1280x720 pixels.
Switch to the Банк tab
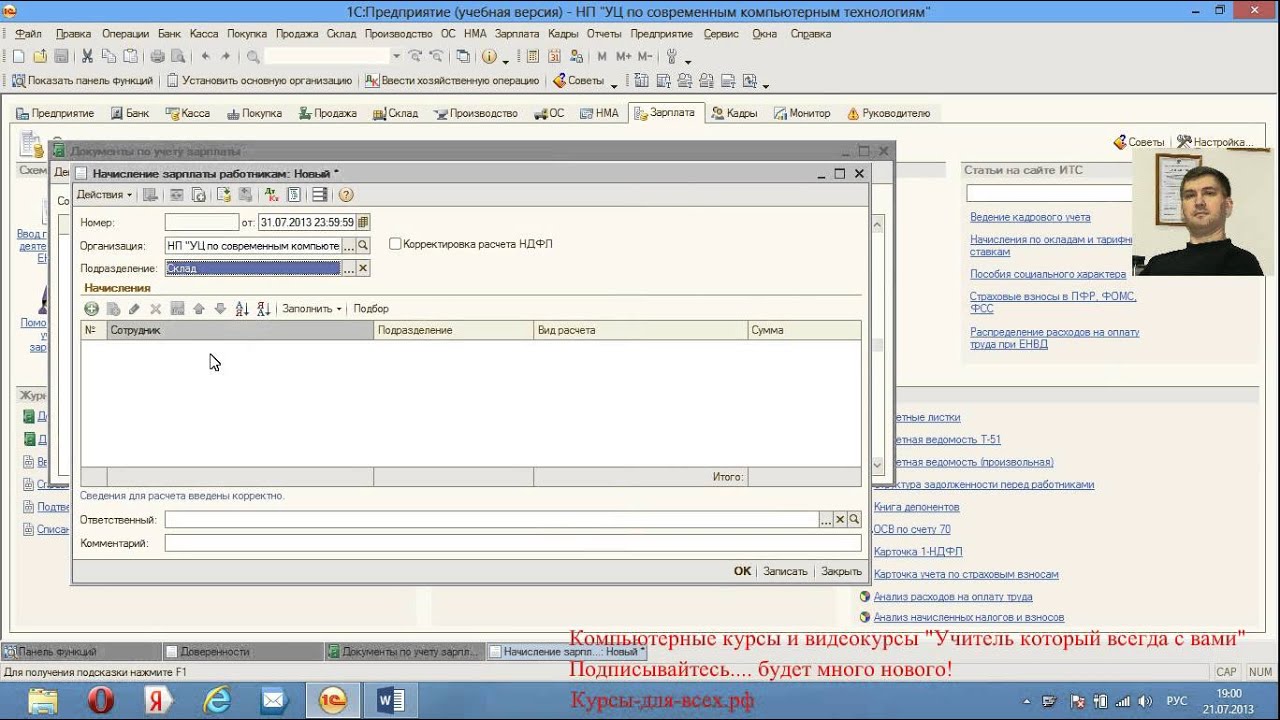click(x=129, y=113)
